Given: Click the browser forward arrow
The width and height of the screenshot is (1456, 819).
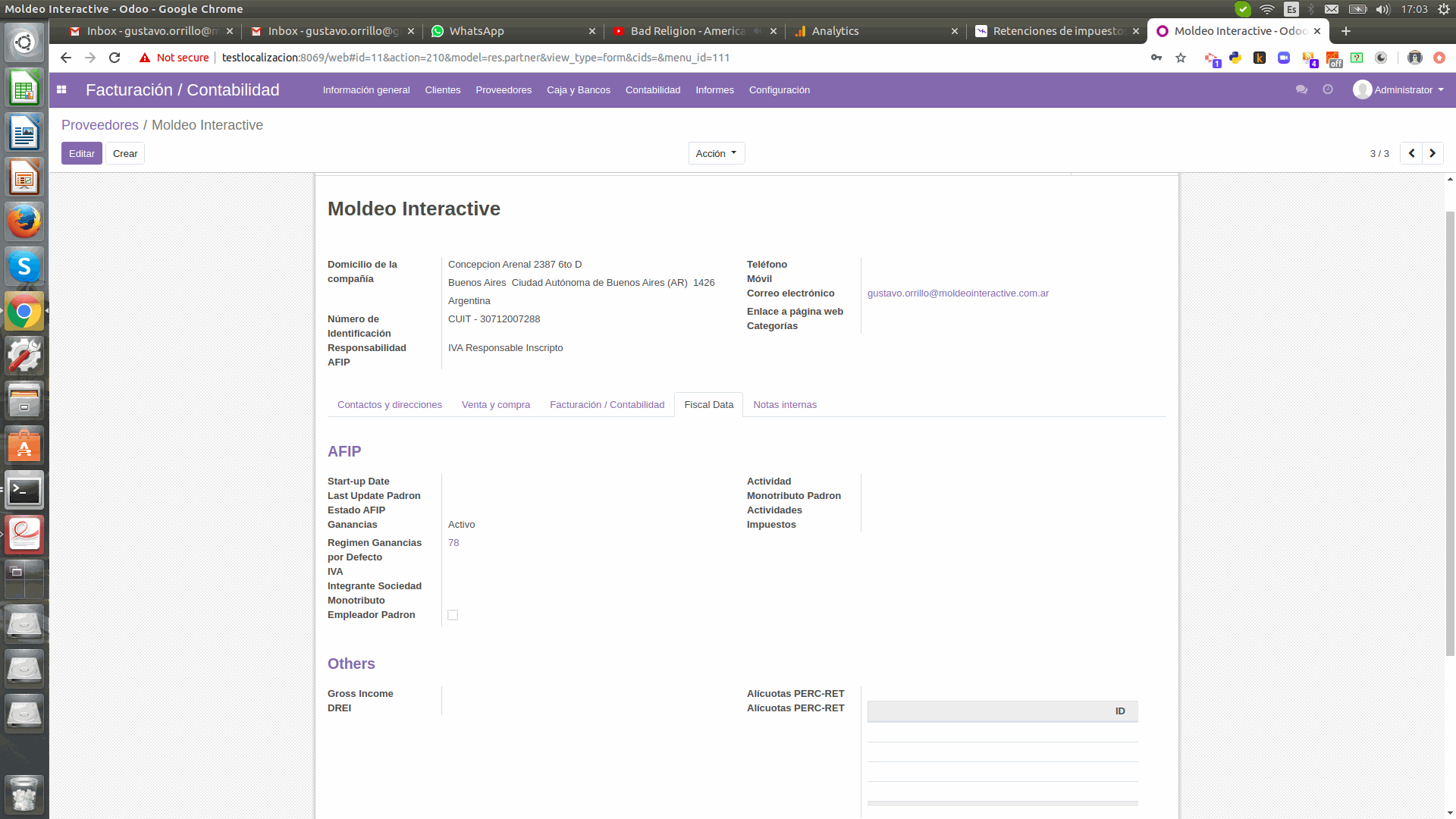Looking at the screenshot, I should (x=90, y=58).
